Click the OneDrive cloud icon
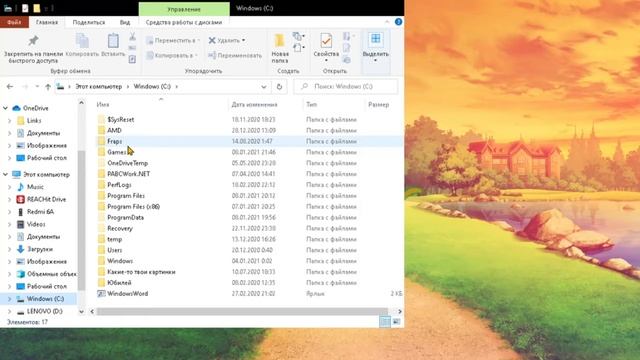Image resolution: width=640 pixels, height=360 pixels. (x=16, y=108)
